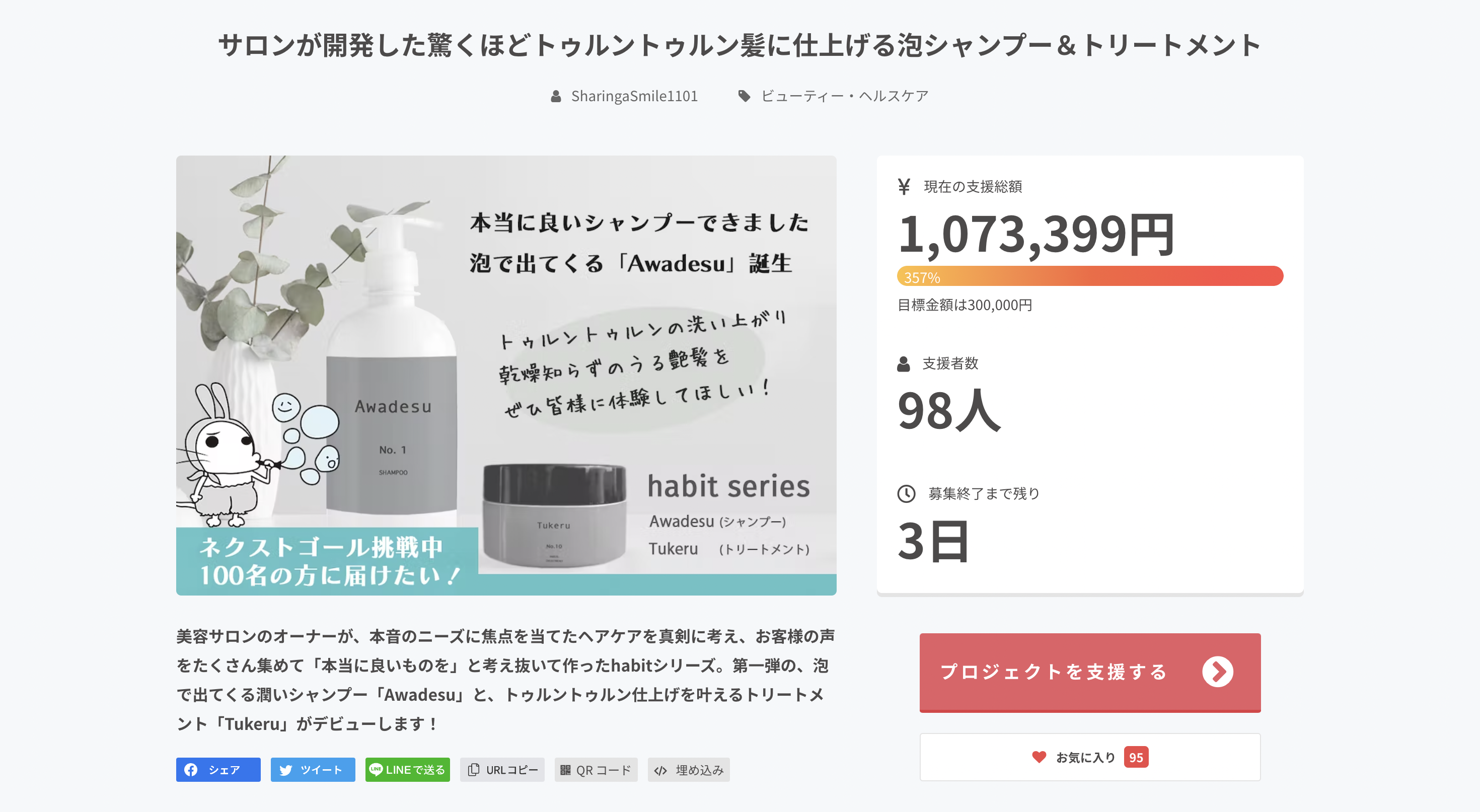Click the arrow circle on support button
Viewport: 1480px width, 812px height.
click(1217, 671)
